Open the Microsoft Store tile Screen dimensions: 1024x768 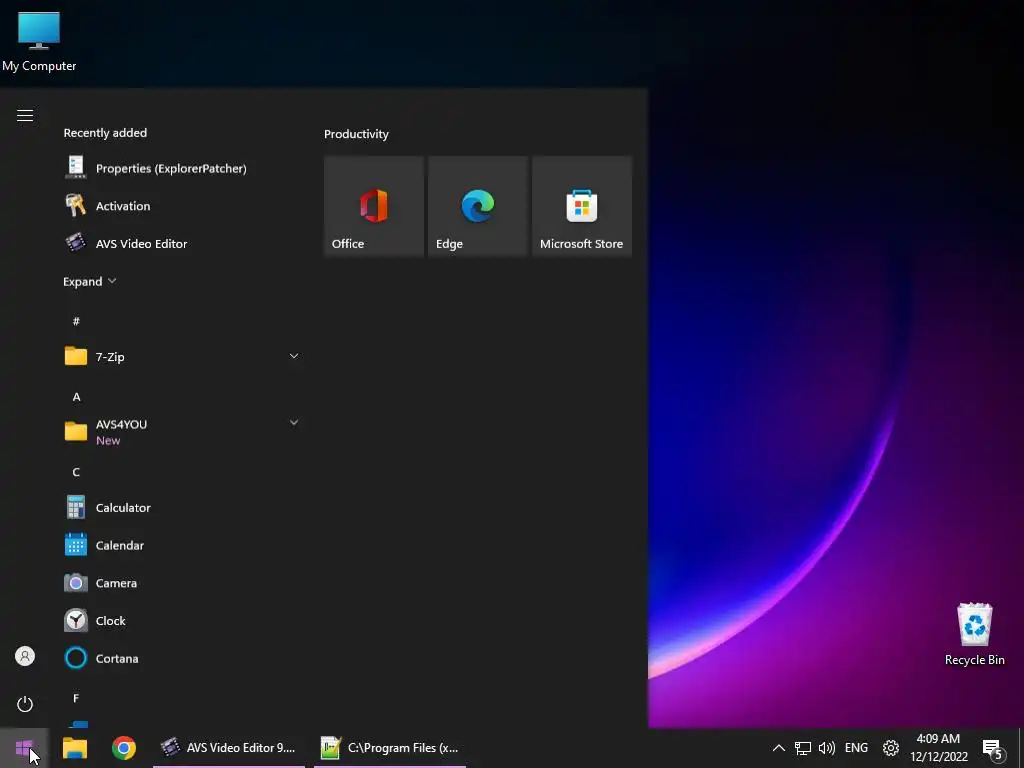click(582, 206)
